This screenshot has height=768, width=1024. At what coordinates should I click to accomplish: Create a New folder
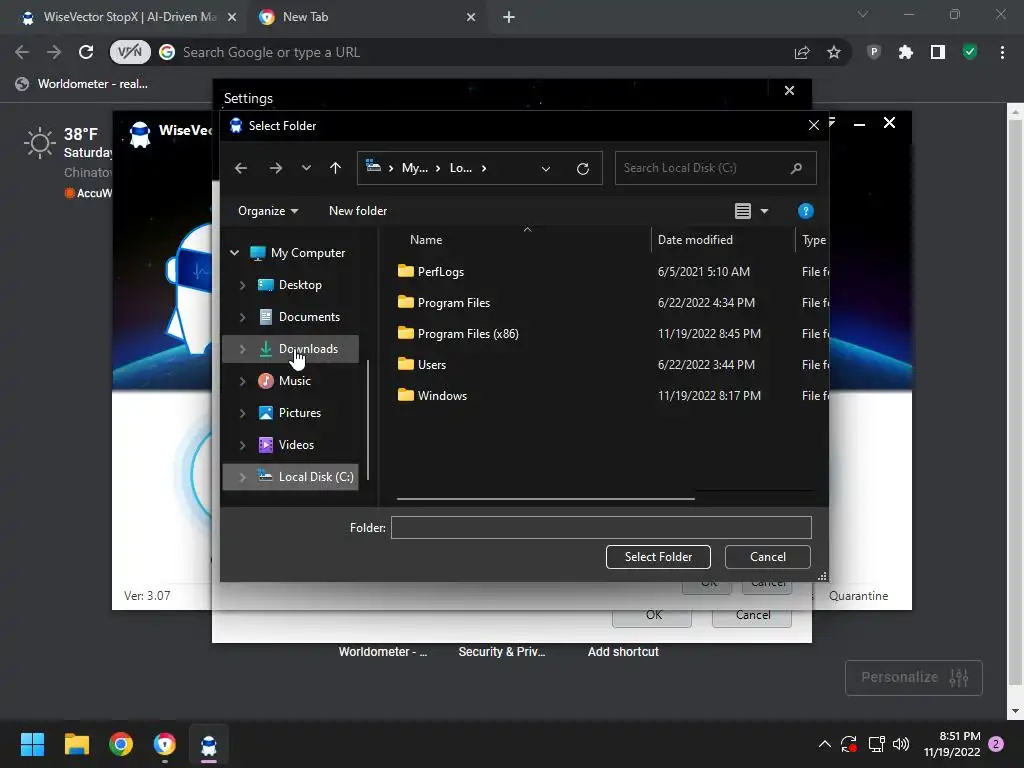point(358,211)
